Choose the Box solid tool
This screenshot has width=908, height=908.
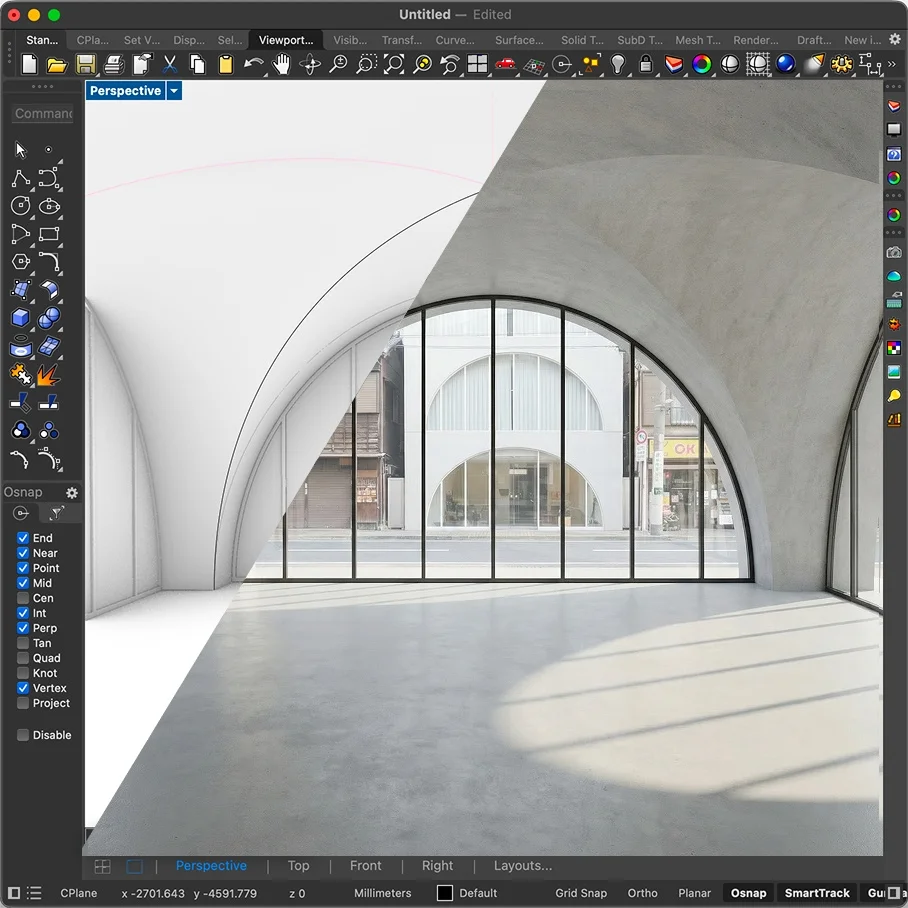(x=21, y=318)
